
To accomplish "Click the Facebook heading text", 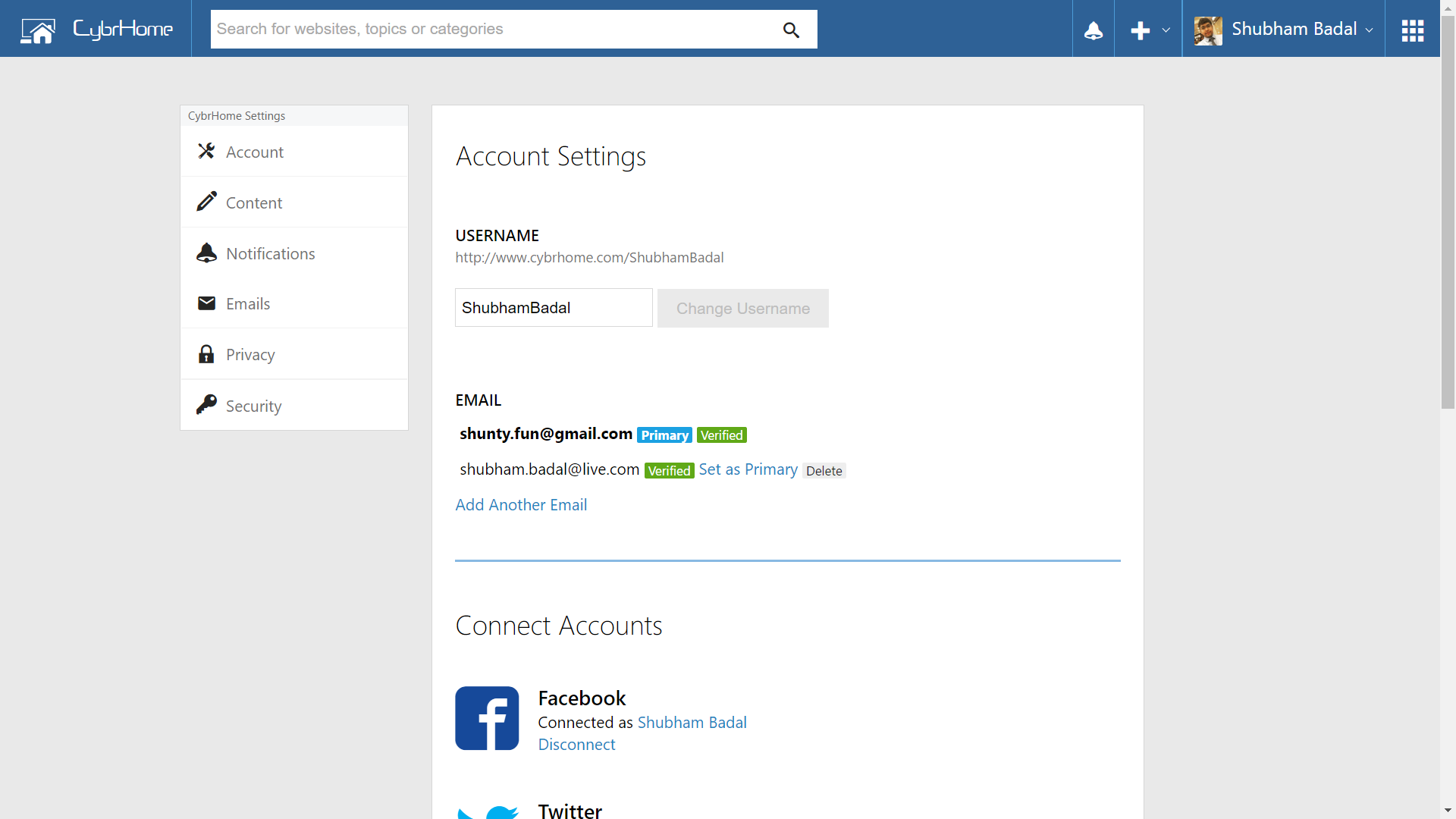I will coord(582,698).
